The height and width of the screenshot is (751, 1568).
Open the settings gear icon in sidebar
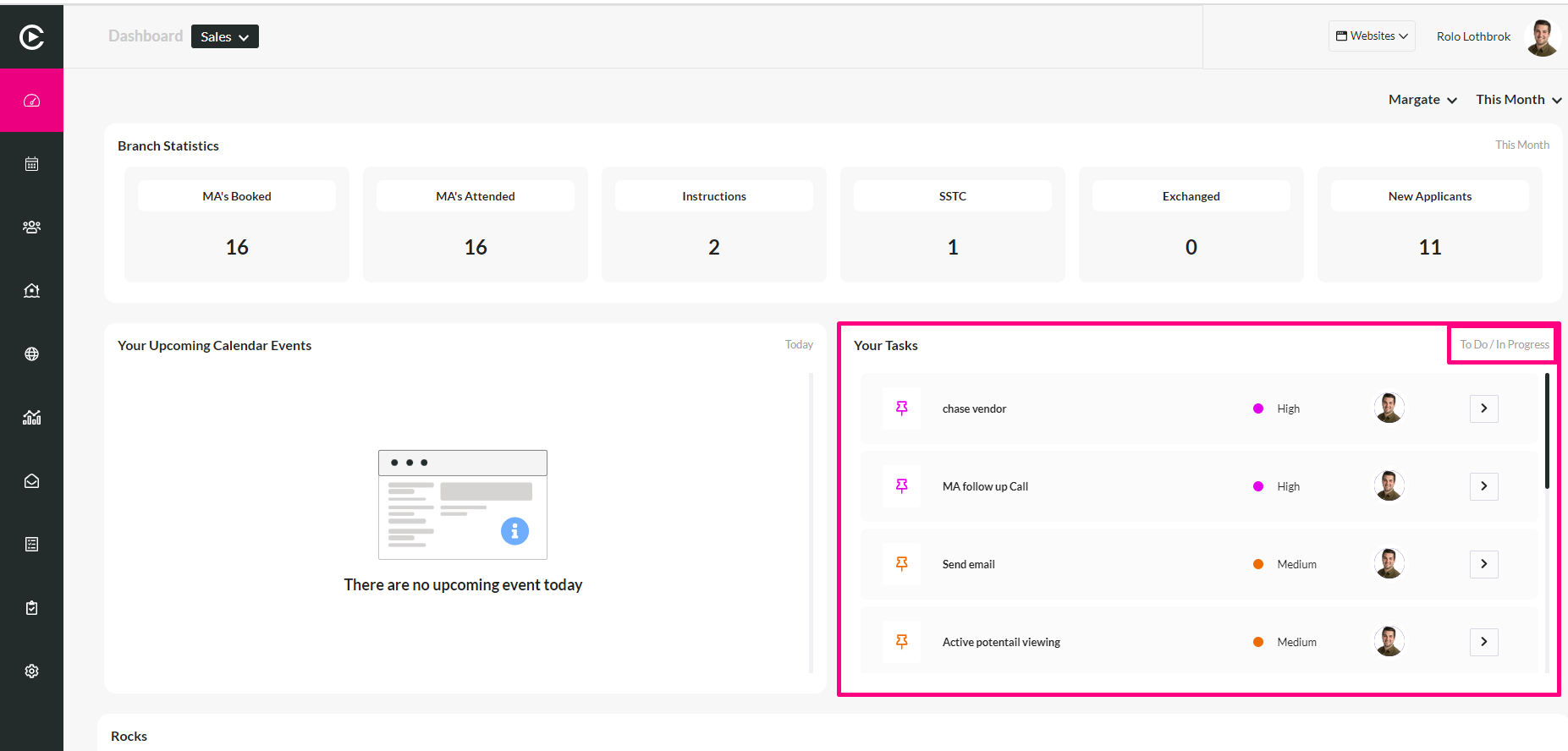point(31,671)
